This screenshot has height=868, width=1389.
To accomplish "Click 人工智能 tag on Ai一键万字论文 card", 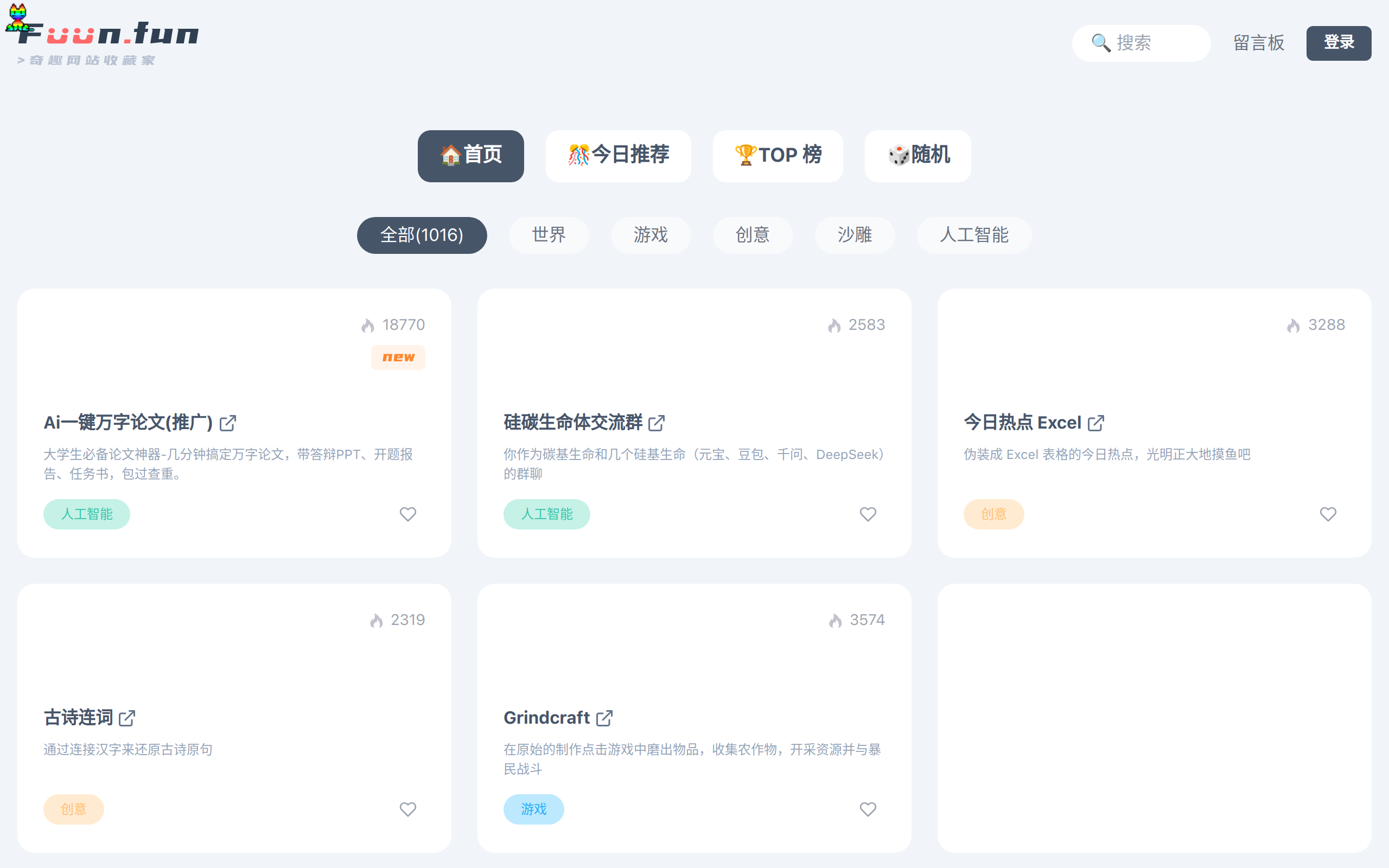I will (87, 514).
